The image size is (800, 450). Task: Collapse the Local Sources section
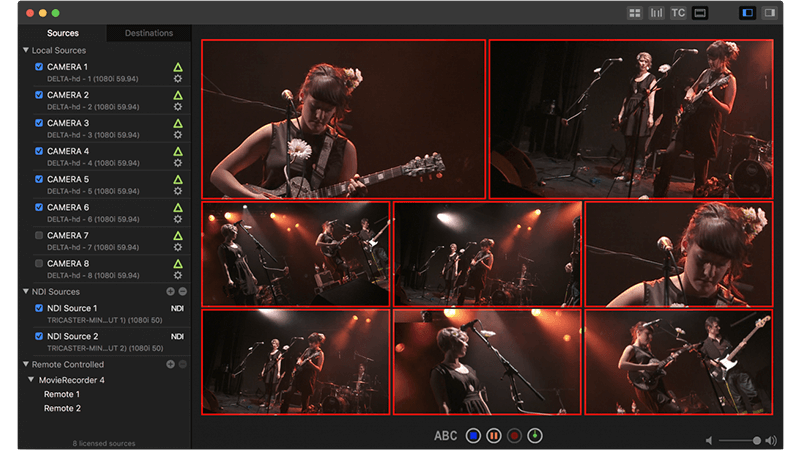coord(26,50)
